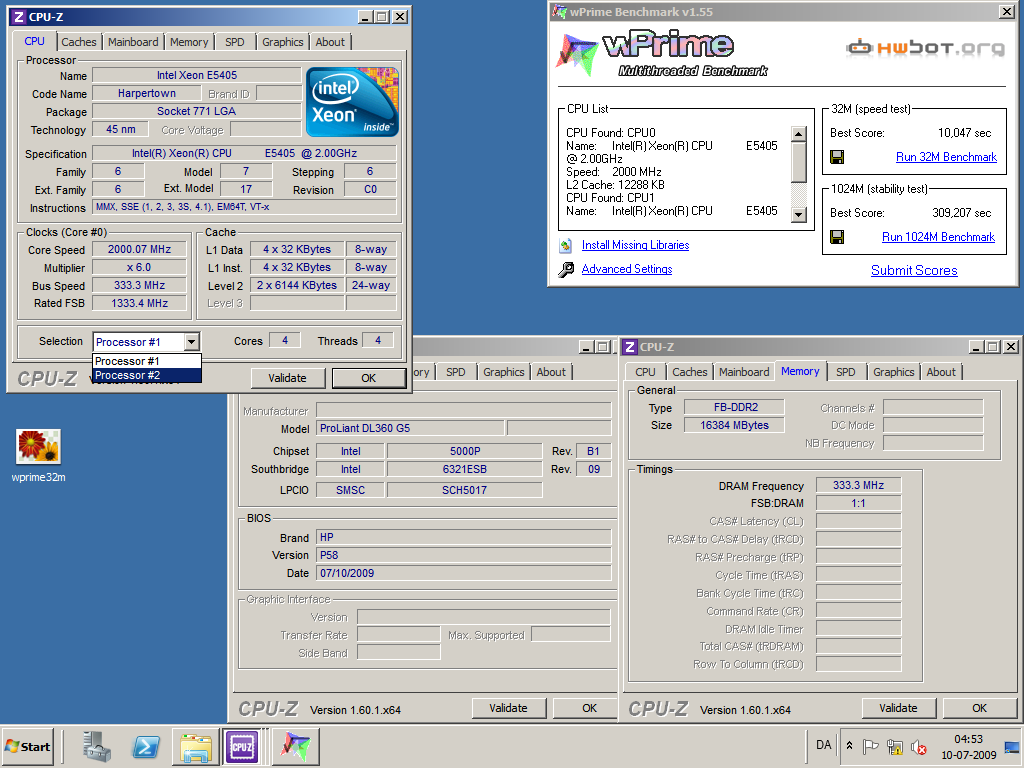
Task: Click Run 32M Benchmark link
Action: (x=946, y=157)
